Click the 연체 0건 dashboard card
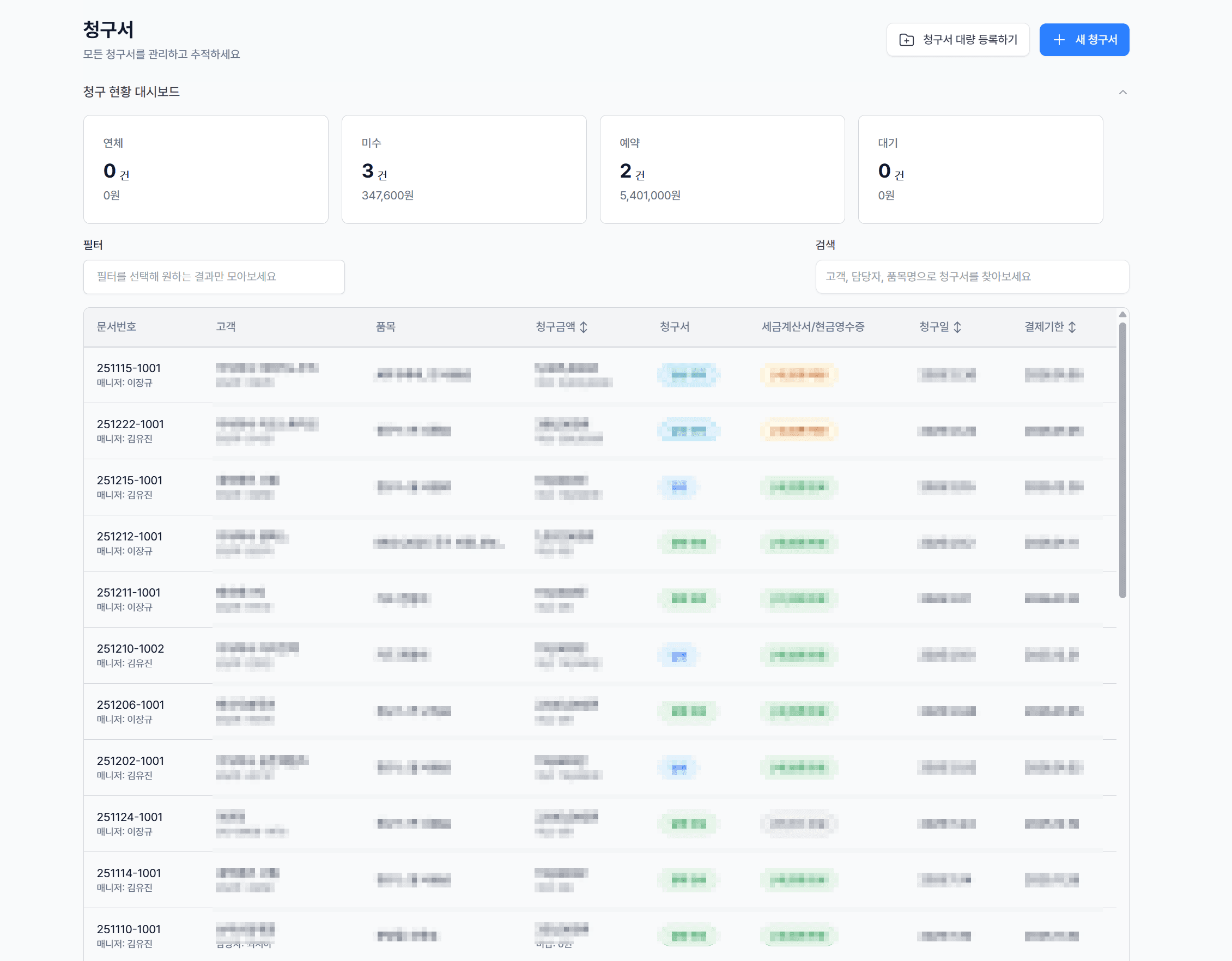1232x961 pixels. [205, 169]
